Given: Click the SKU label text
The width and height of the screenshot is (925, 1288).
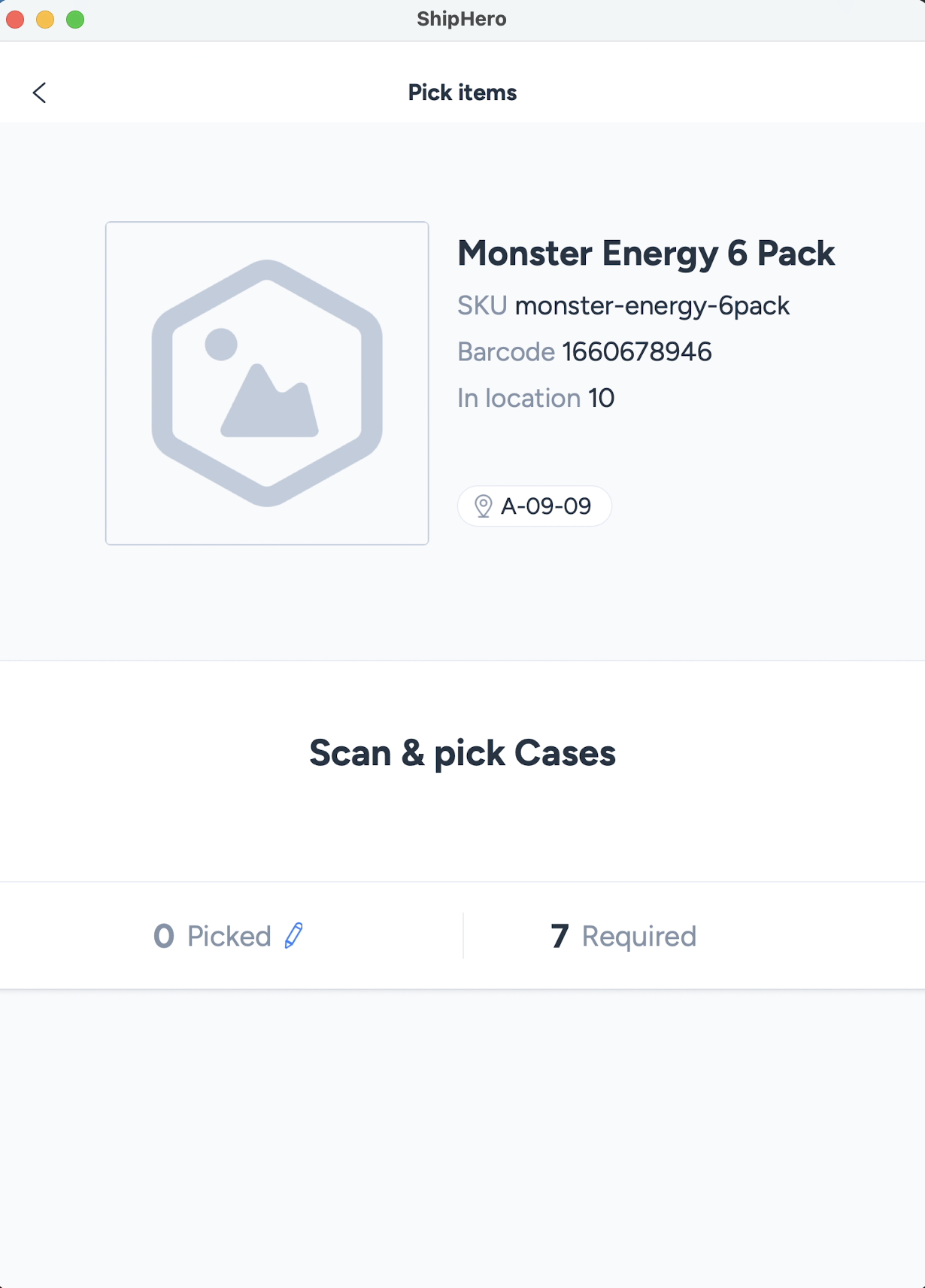Looking at the screenshot, I should pos(482,306).
